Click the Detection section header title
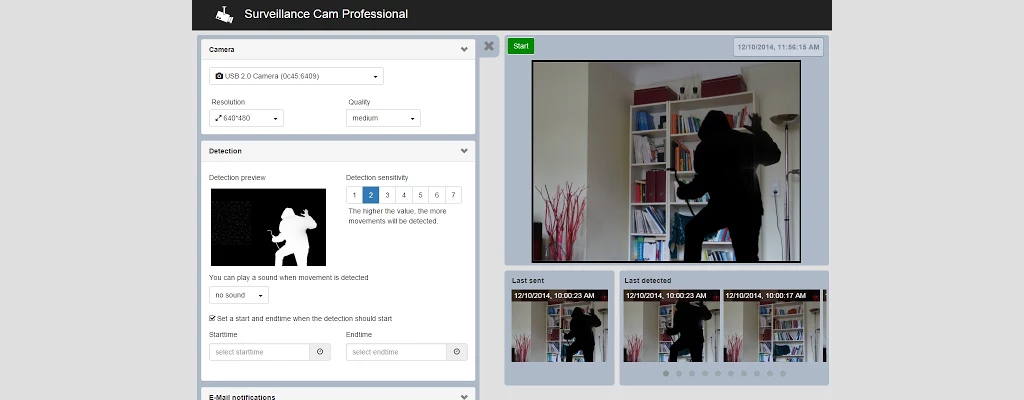The width and height of the screenshot is (1024, 400). point(225,151)
